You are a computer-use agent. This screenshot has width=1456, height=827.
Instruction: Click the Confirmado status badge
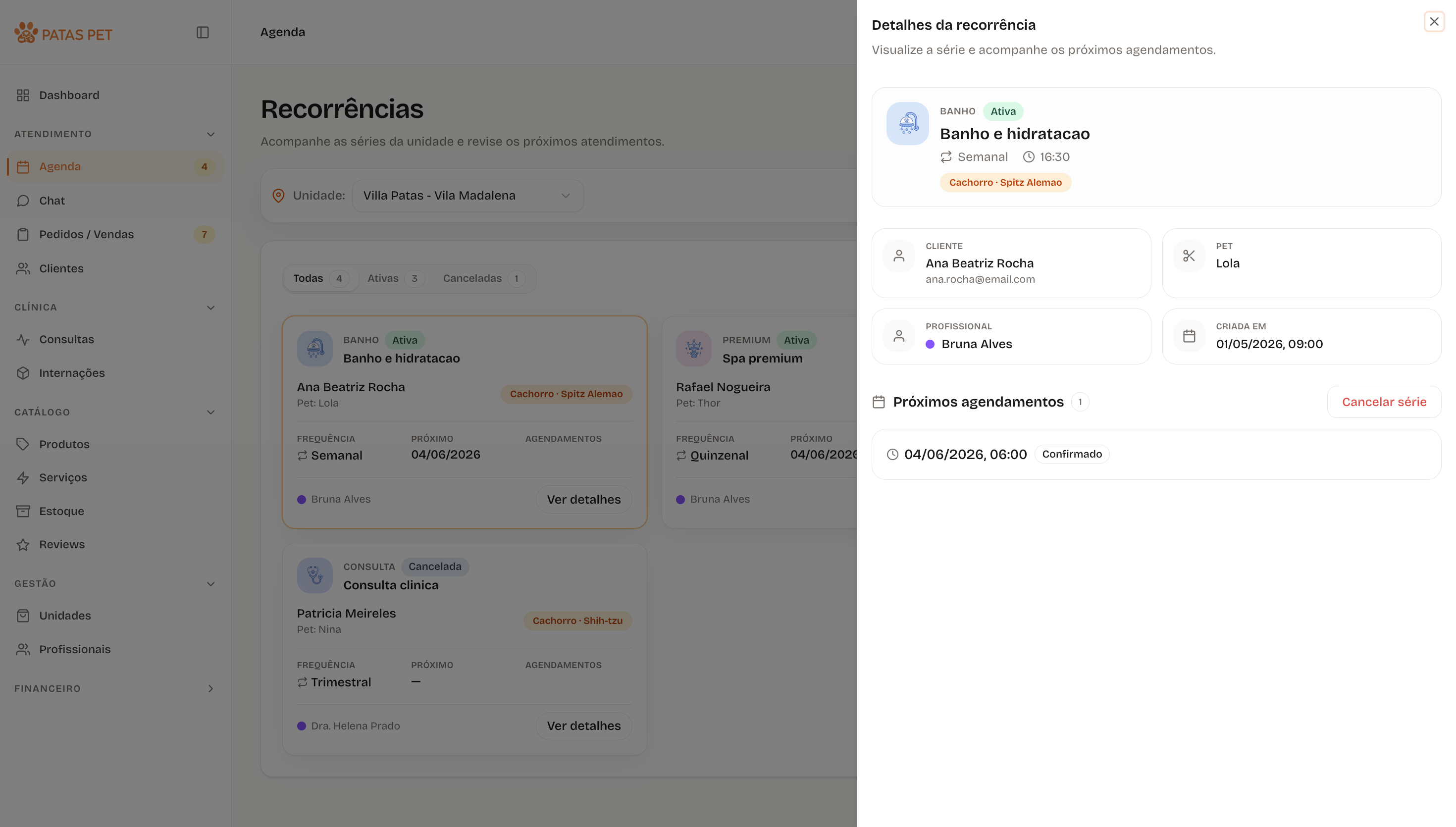pos(1072,455)
